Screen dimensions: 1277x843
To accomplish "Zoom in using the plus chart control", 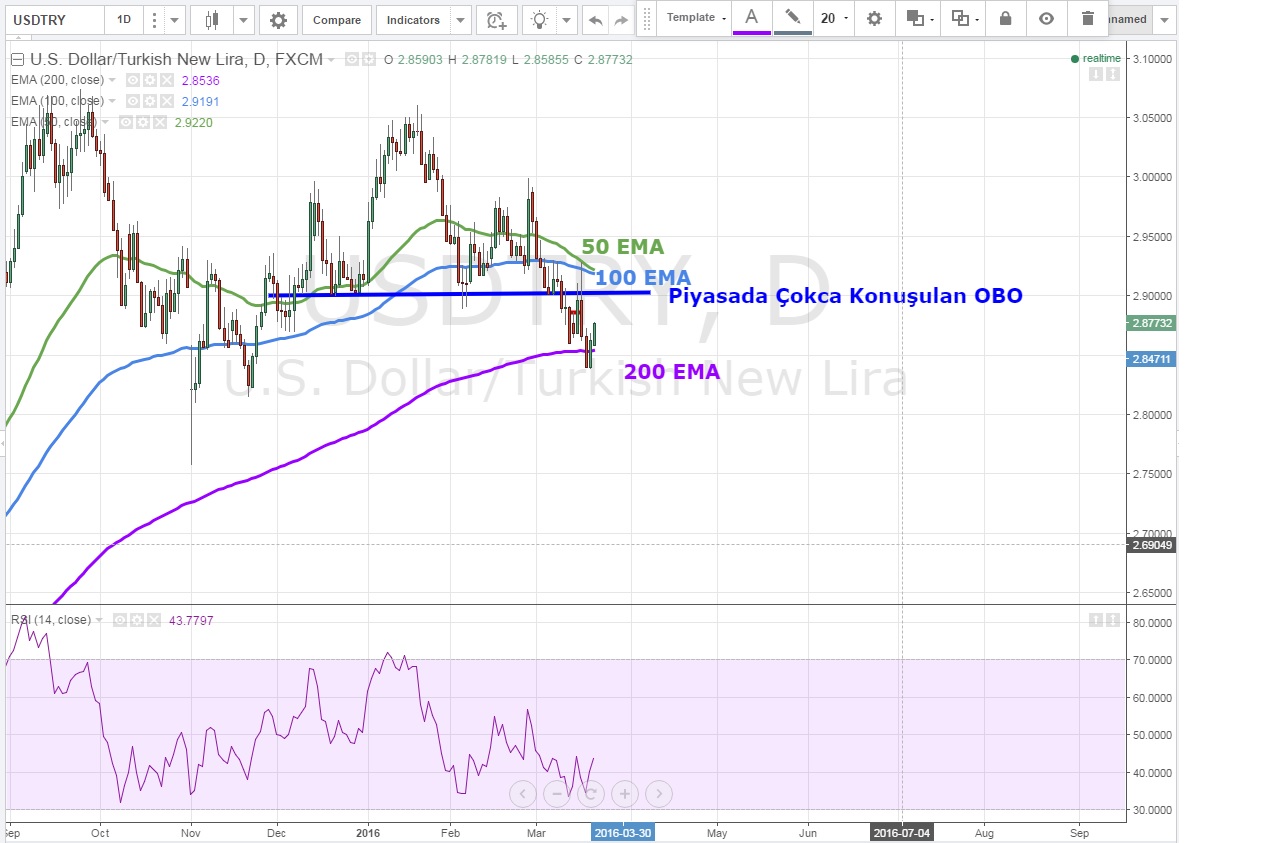I will click(x=624, y=794).
